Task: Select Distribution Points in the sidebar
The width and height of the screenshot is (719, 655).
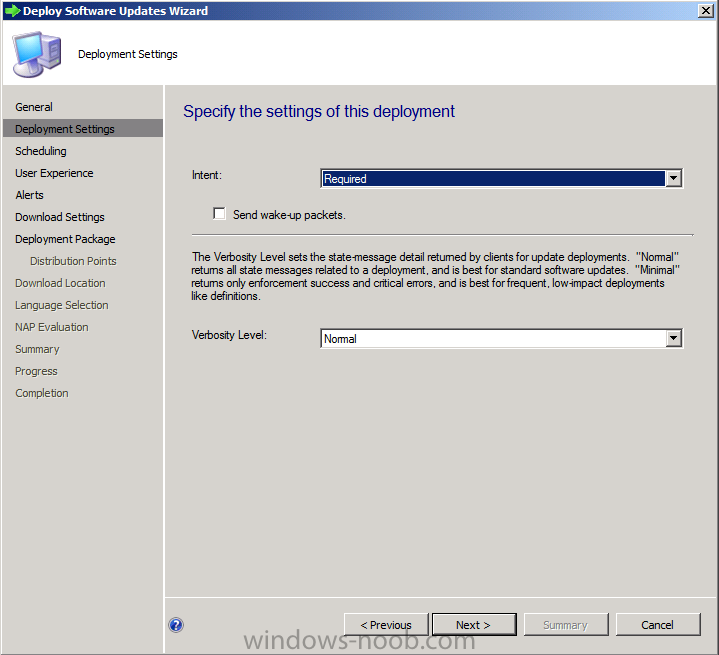Action: pos(73,261)
